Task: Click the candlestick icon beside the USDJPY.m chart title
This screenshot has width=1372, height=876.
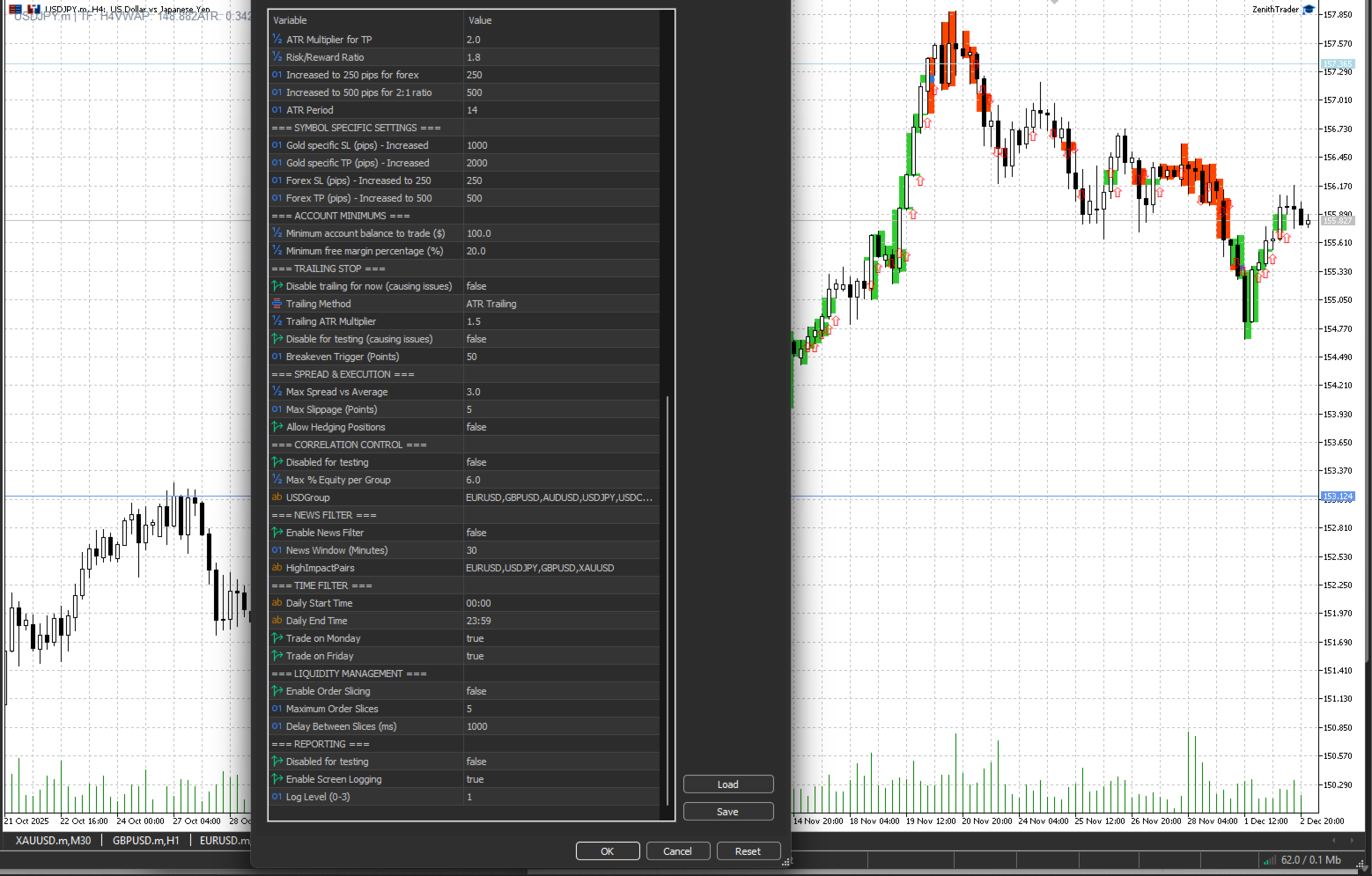Action: 34,10
